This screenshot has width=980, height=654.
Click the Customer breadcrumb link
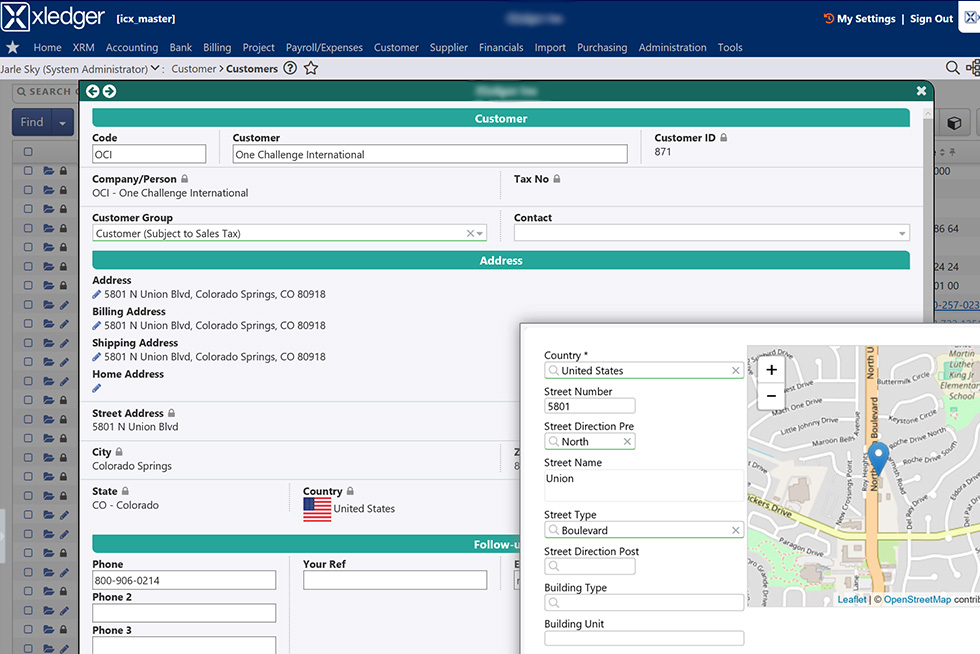pos(193,69)
